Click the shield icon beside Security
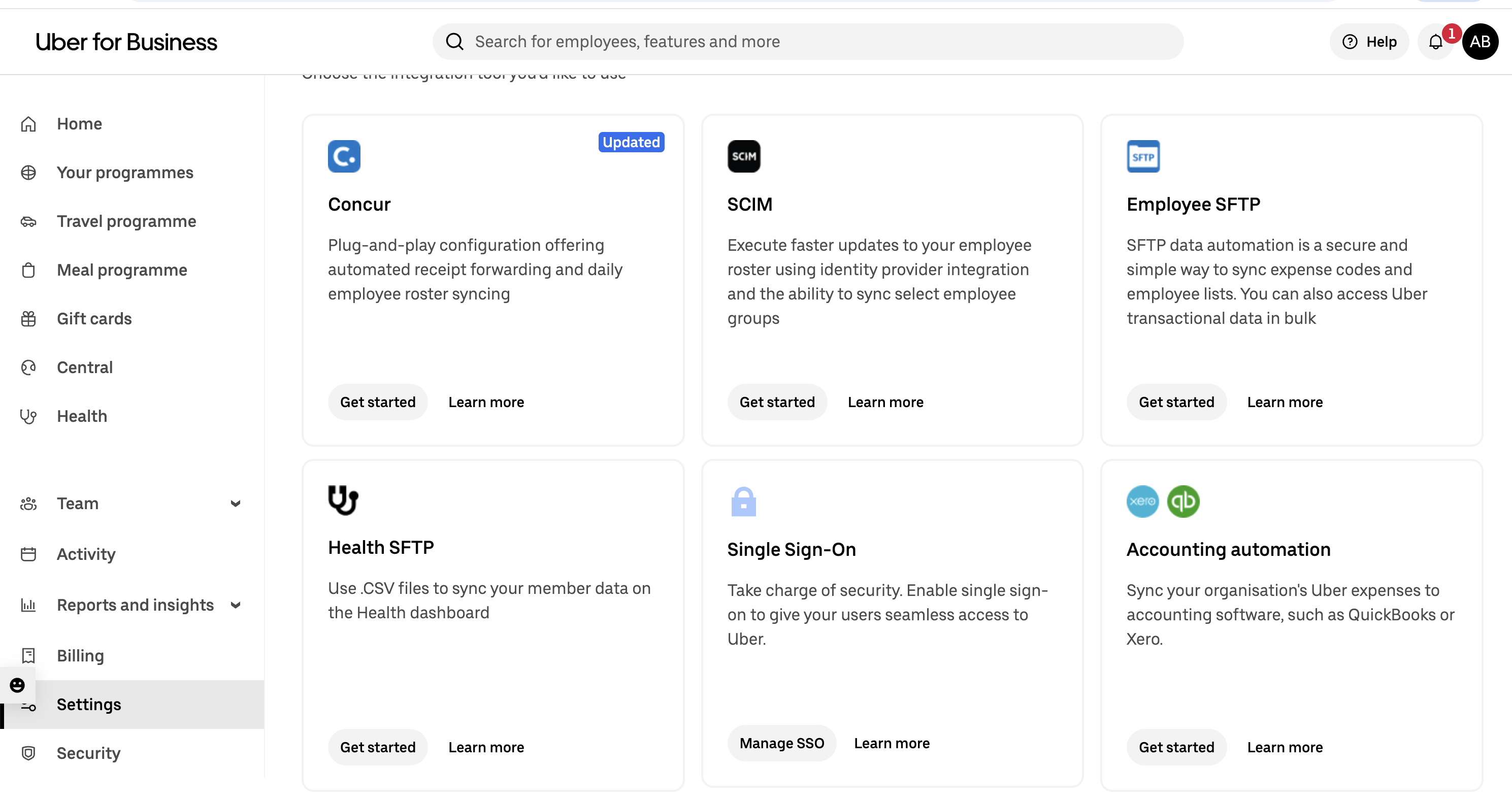 pyautogui.click(x=28, y=753)
